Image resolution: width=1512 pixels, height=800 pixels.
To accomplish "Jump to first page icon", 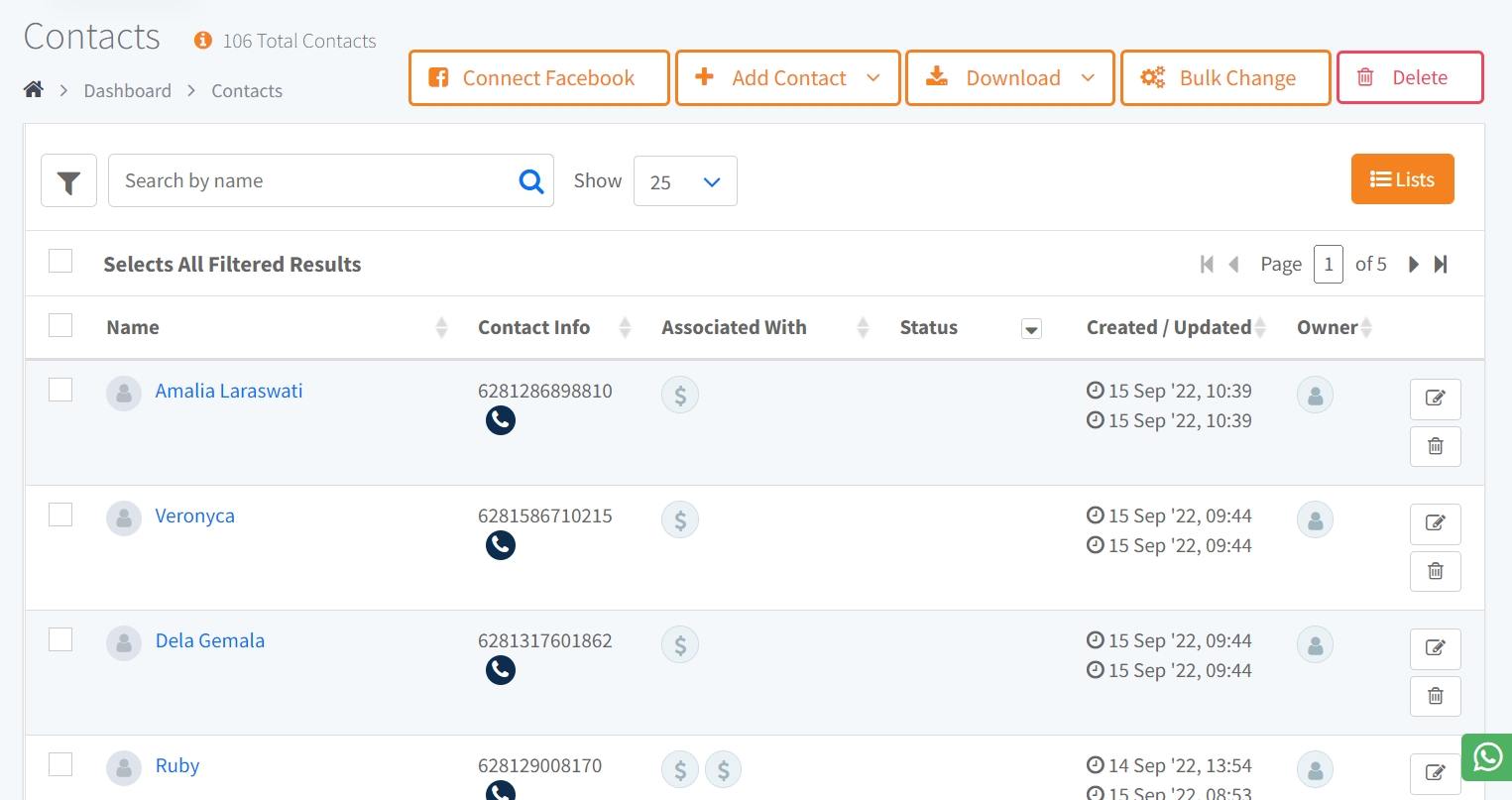I will coord(1207,264).
